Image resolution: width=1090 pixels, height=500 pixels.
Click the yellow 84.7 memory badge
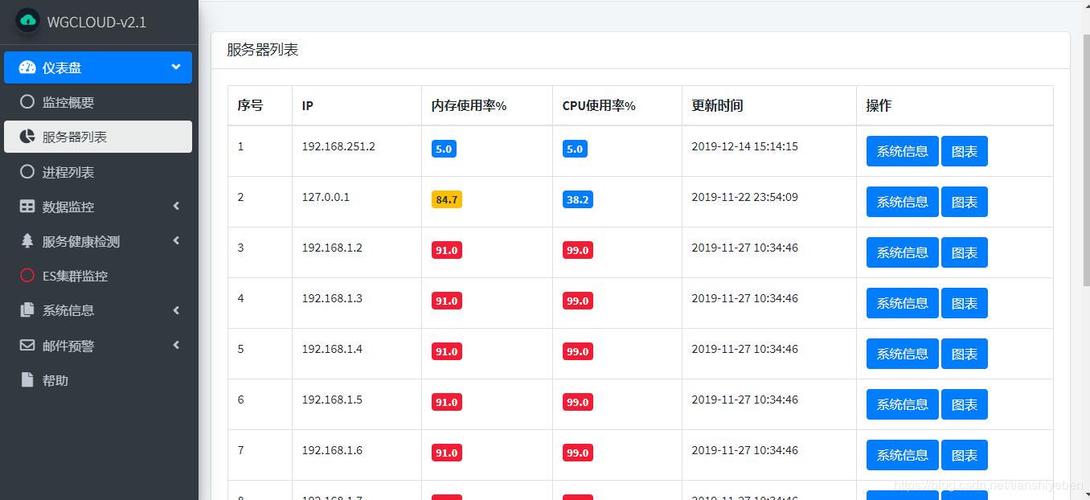tap(446, 200)
